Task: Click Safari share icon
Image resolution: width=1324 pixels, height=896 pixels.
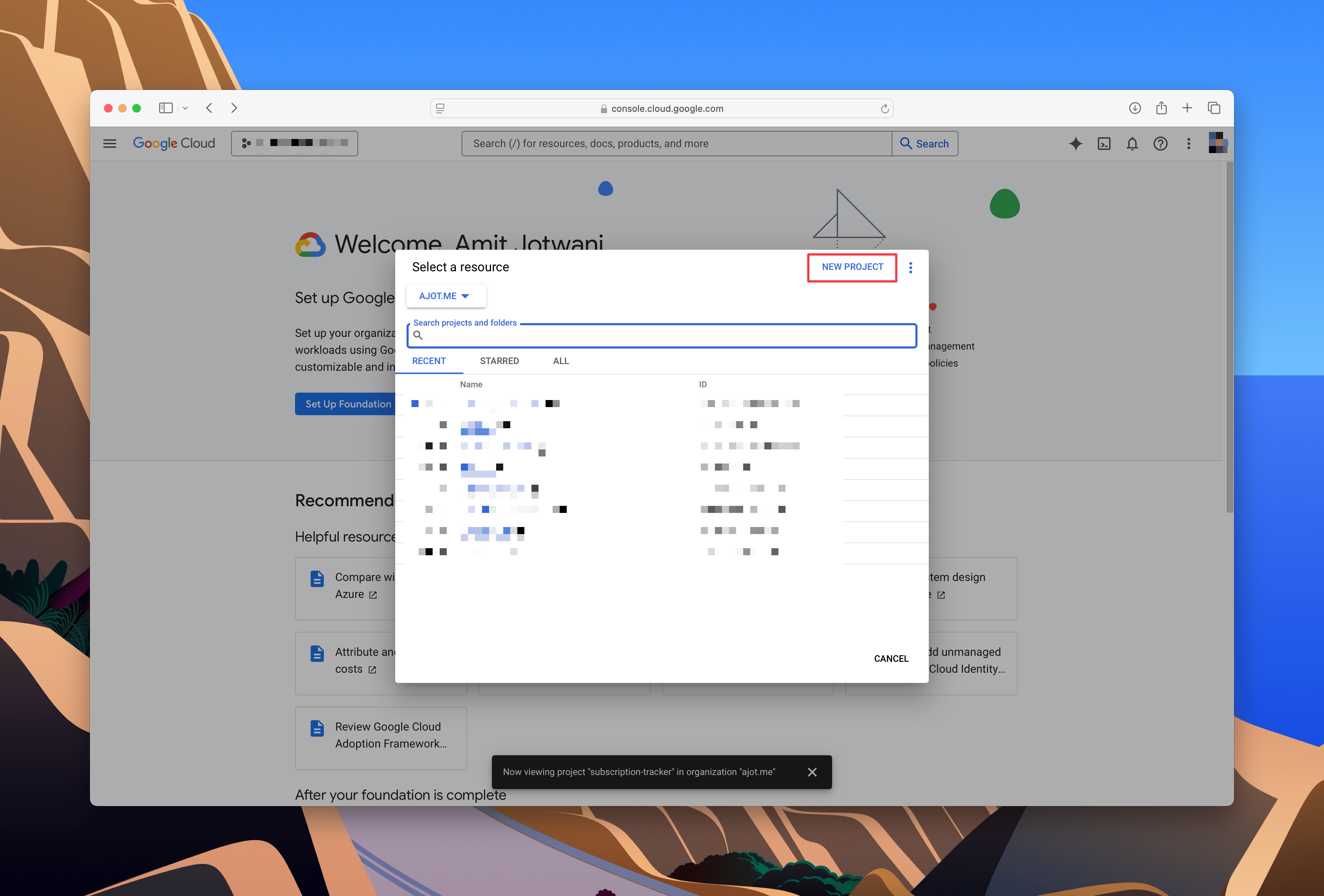Action: pyautogui.click(x=1161, y=108)
